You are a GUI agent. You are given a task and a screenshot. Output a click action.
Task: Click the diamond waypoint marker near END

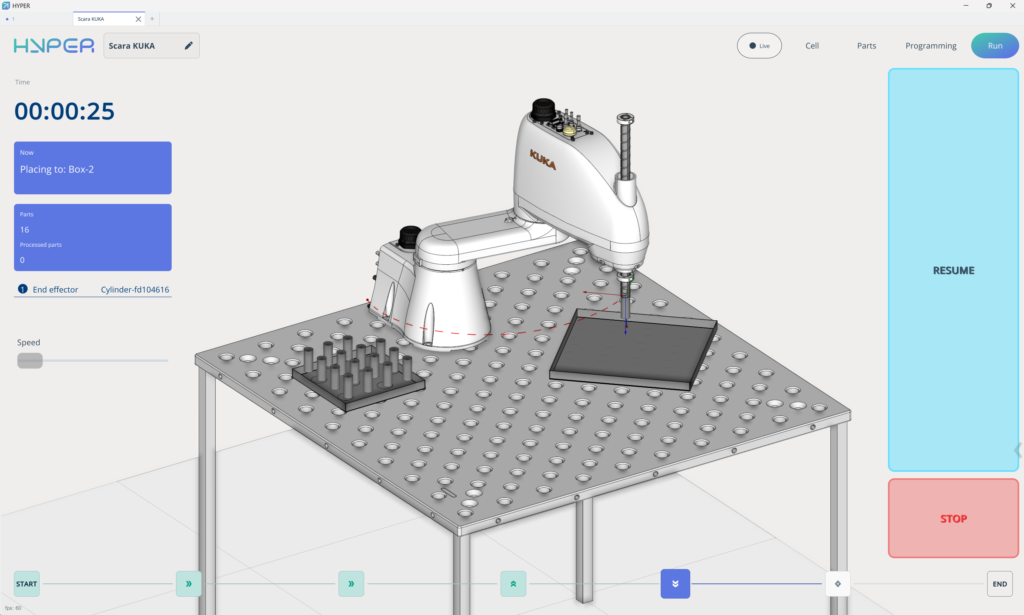[837, 583]
